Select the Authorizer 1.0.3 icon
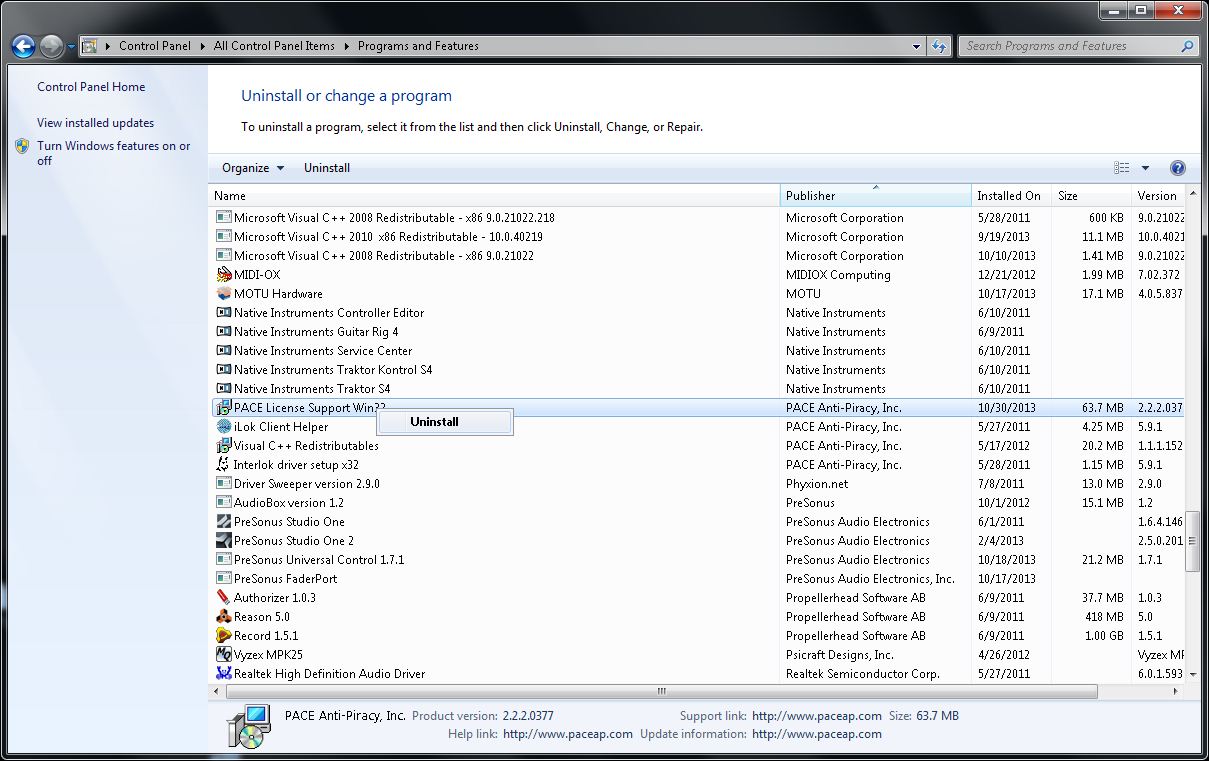This screenshot has height=761, width=1209. tap(224, 598)
